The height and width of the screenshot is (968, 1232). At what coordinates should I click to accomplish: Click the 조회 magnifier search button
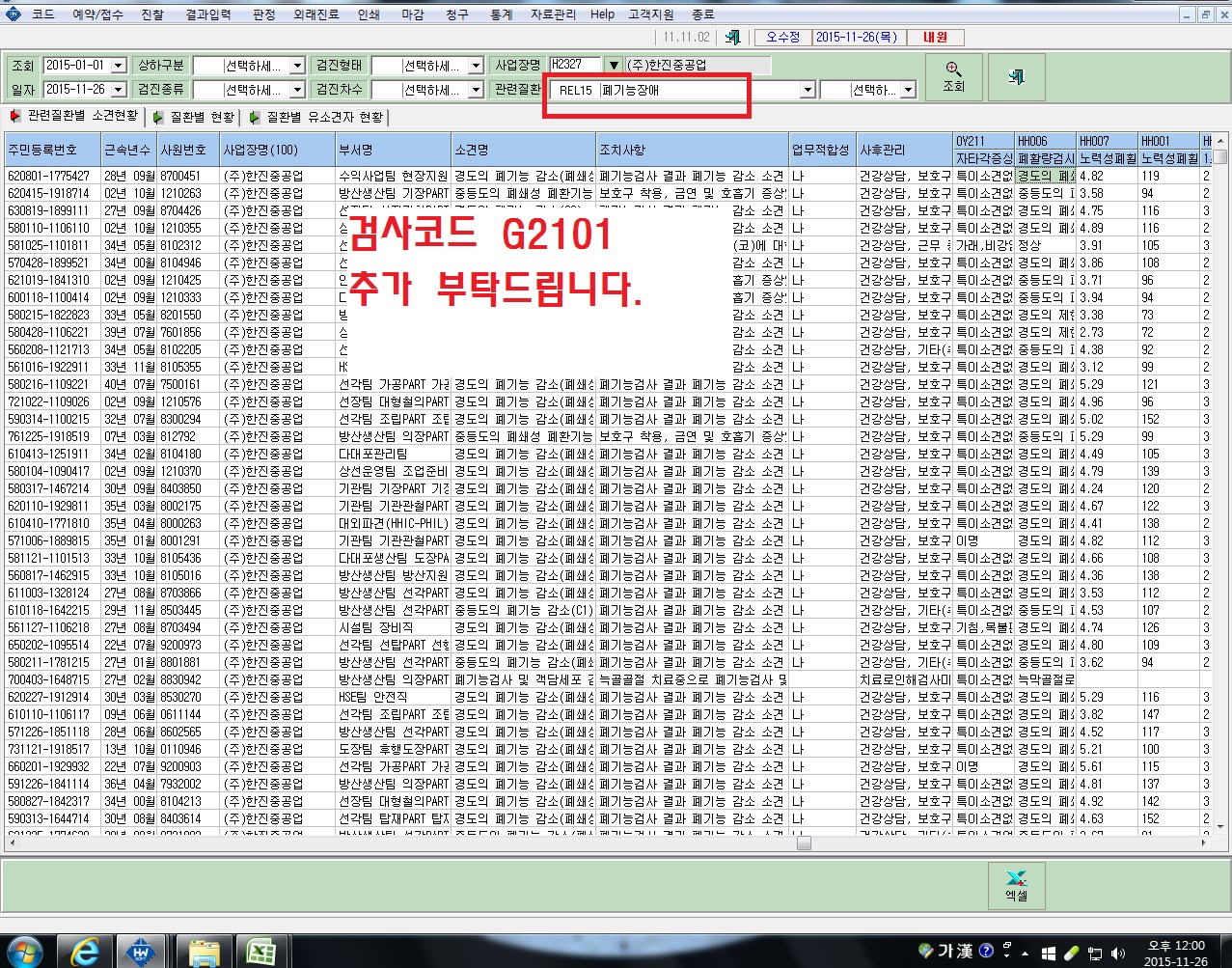953,77
